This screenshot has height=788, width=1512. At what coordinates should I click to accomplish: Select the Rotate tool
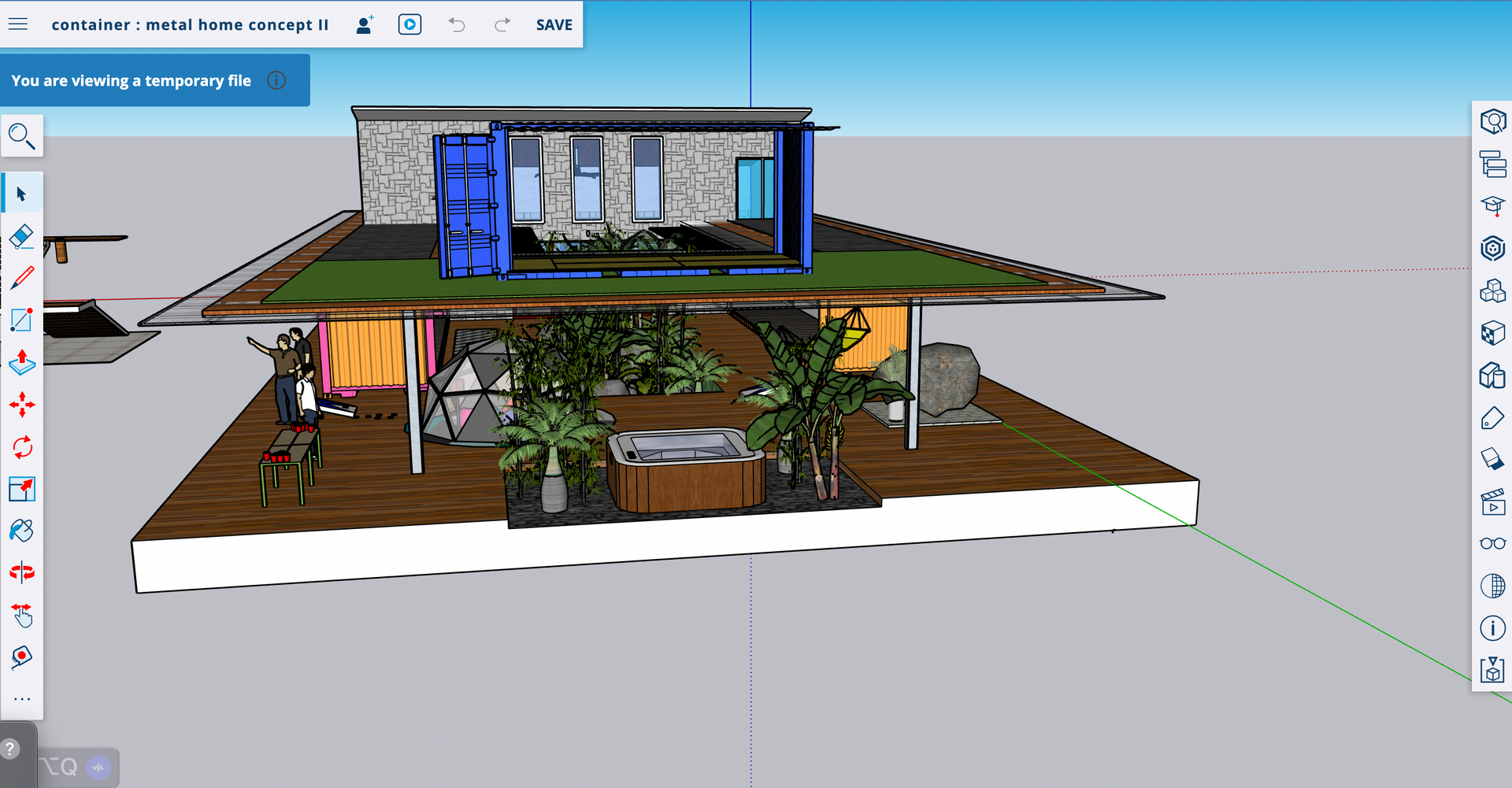[x=22, y=447]
